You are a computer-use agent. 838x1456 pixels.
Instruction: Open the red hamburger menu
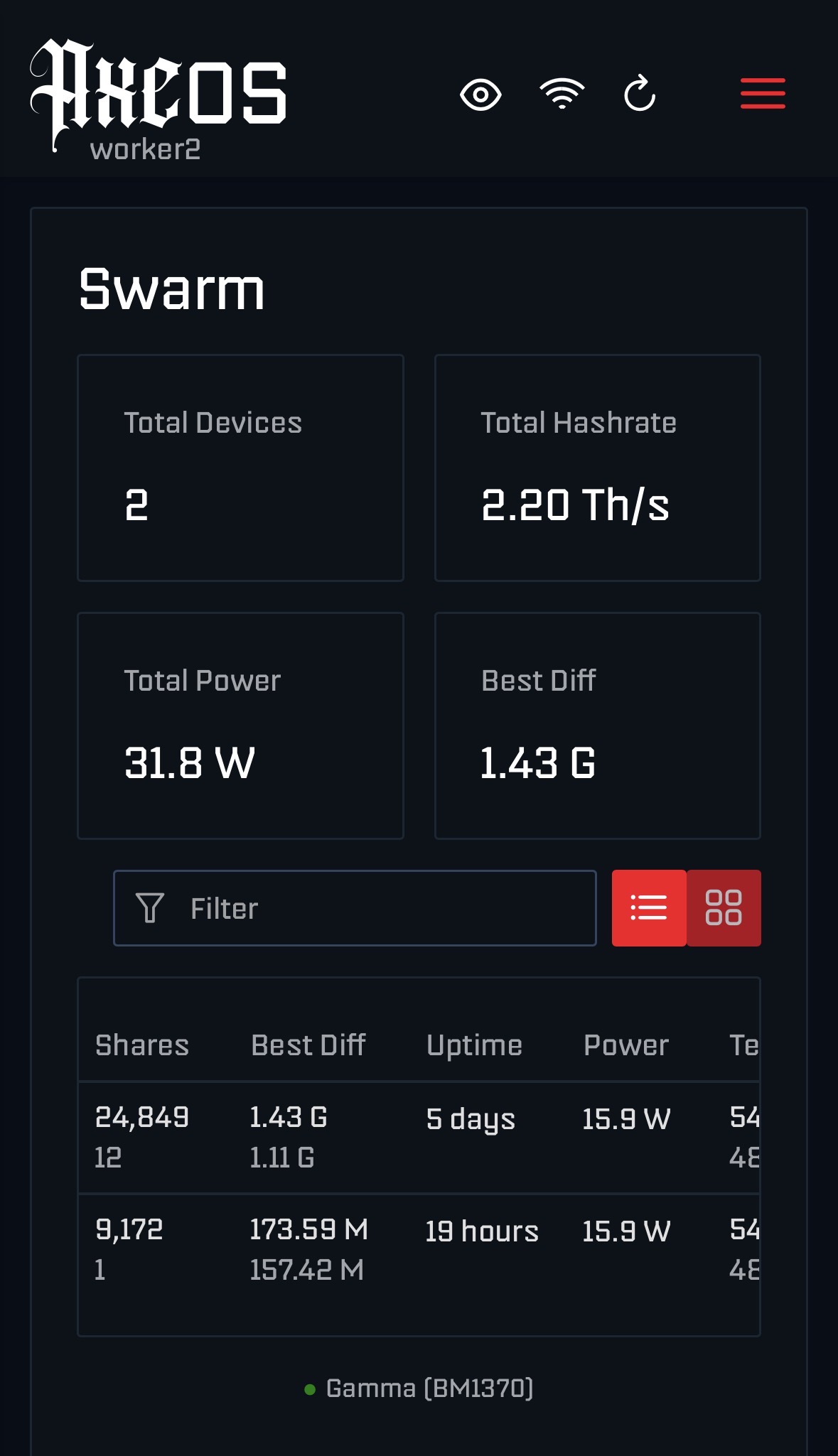tap(763, 94)
